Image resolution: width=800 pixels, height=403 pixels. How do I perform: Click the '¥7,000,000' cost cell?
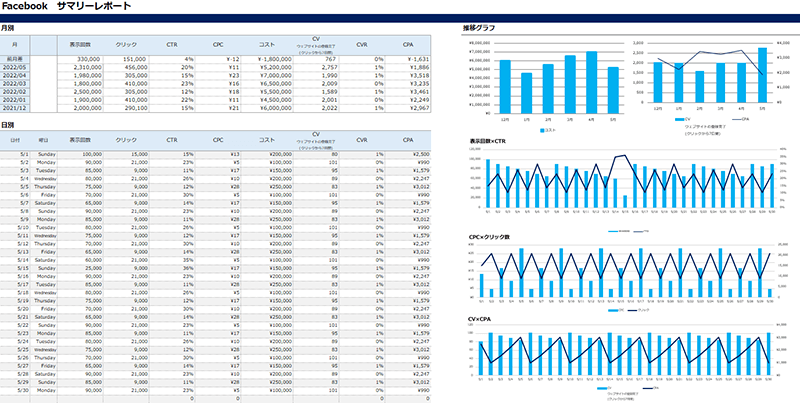pyautogui.click(x=267, y=75)
